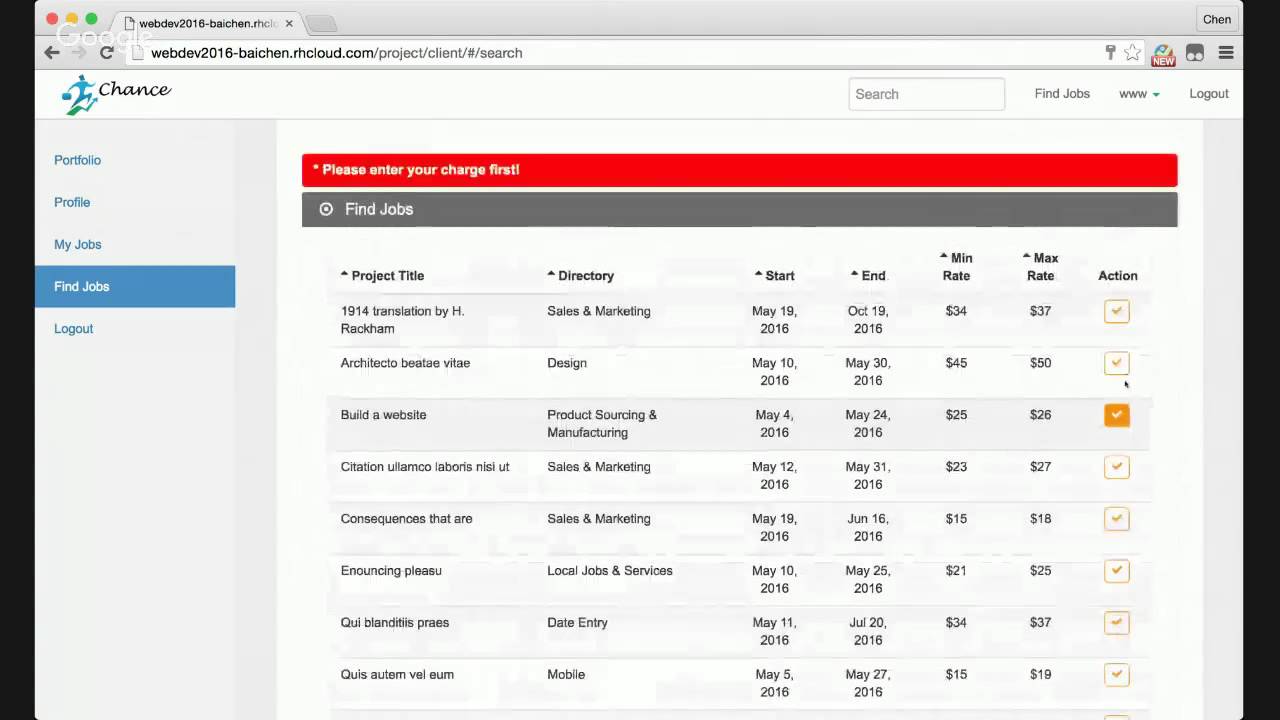
Task: Sort by Project Title column
Action: pos(382,276)
